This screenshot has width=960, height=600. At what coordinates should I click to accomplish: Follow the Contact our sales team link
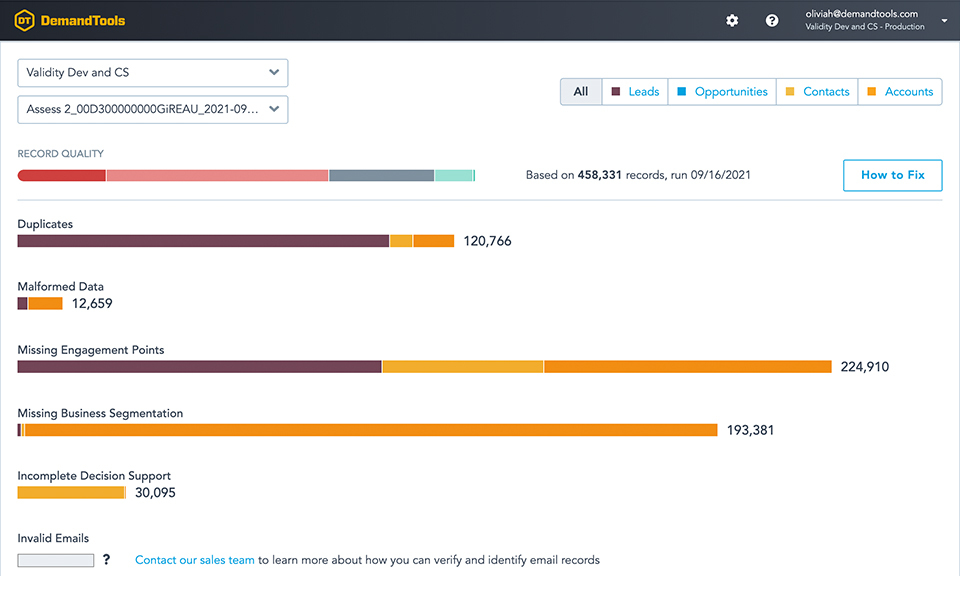195,560
